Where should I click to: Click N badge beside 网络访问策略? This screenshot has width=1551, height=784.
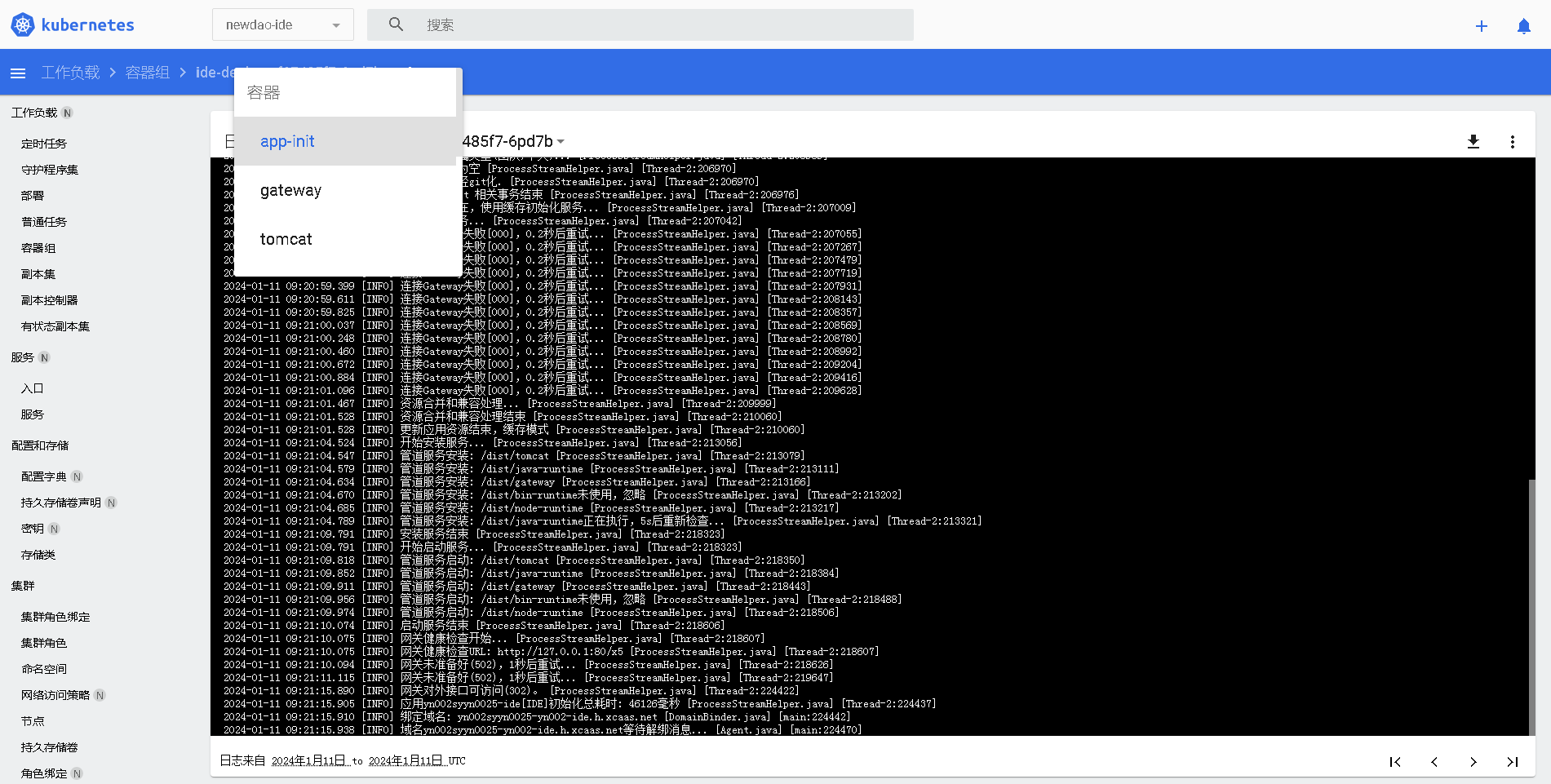(100, 695)
